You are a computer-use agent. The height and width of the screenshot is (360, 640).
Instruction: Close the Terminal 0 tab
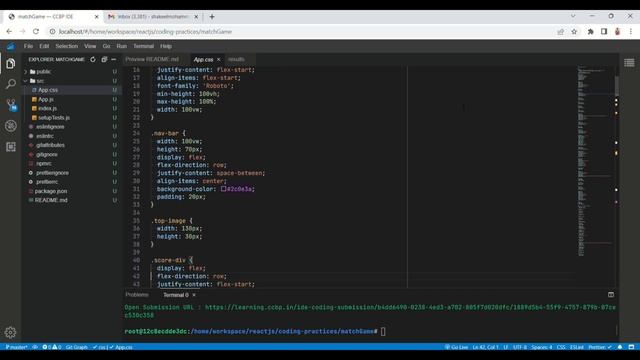pos(194,295)
